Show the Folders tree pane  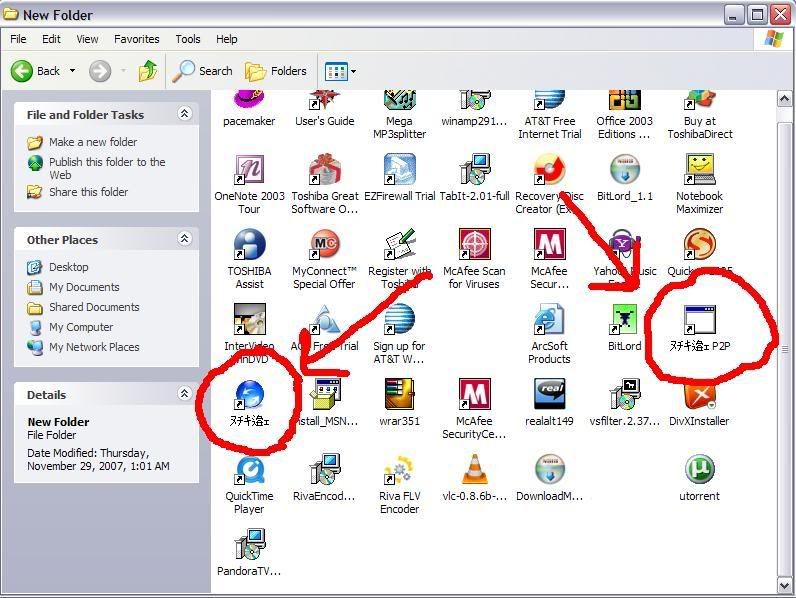pyautogui.click(x=276, y=71)
